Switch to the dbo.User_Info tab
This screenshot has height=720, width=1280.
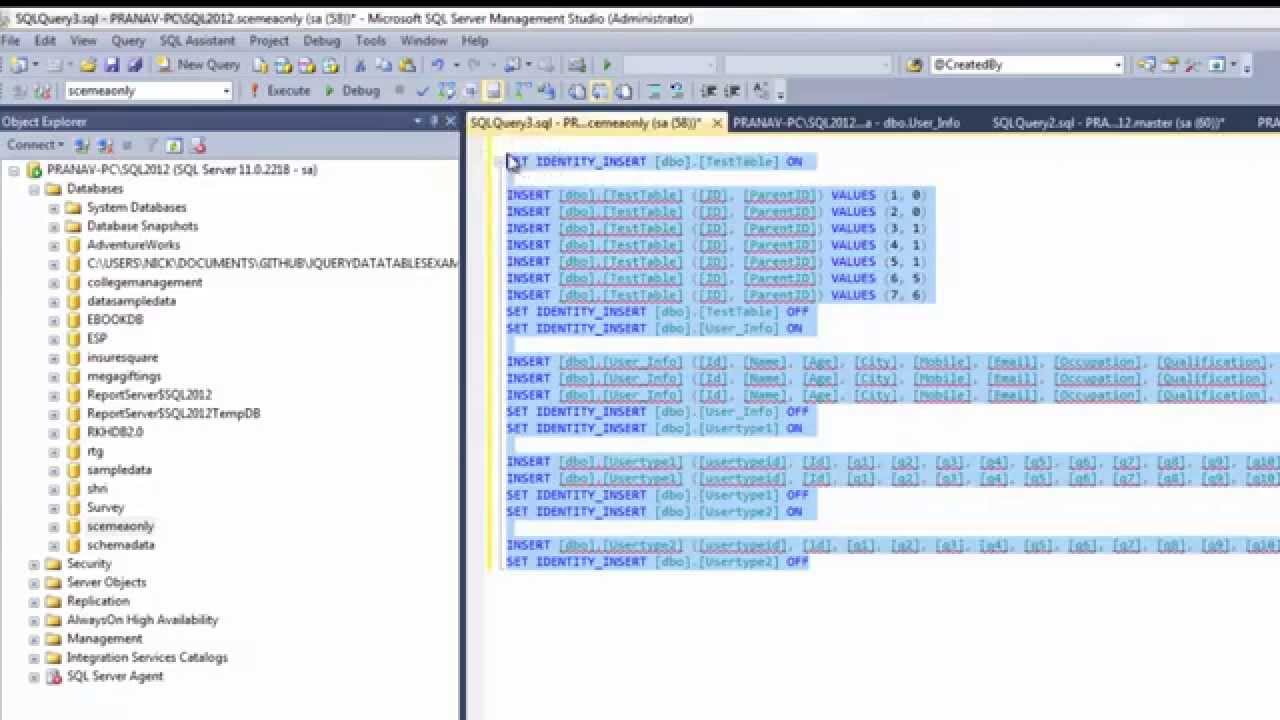click(846, 123)
